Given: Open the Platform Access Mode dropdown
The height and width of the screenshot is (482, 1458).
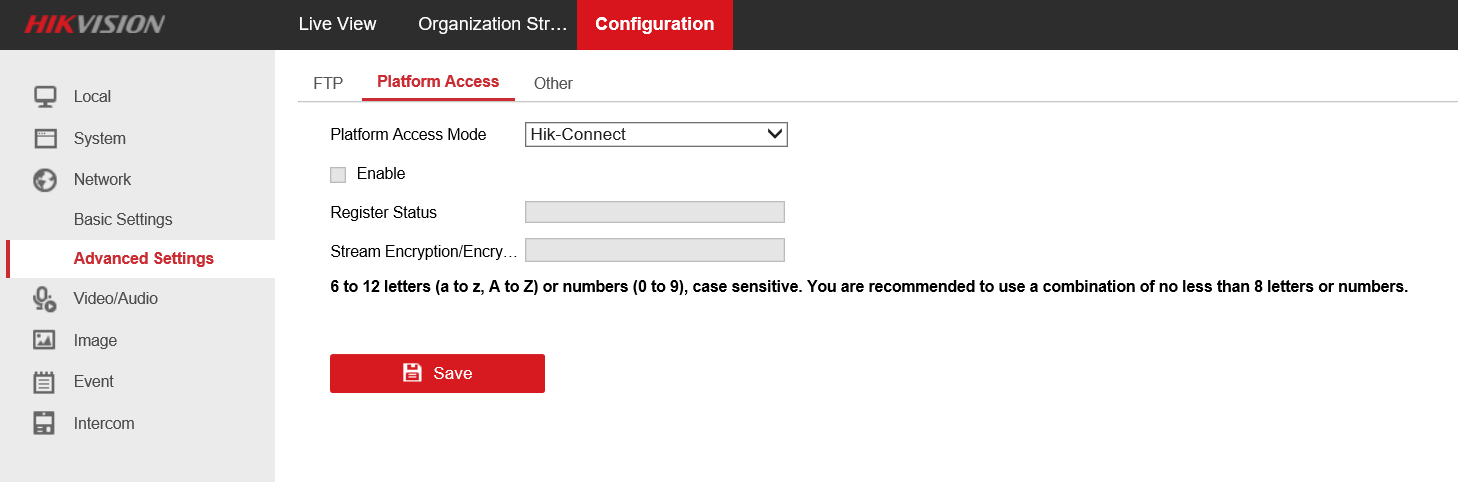Looking at the screenshot, I should pos(656,134).
